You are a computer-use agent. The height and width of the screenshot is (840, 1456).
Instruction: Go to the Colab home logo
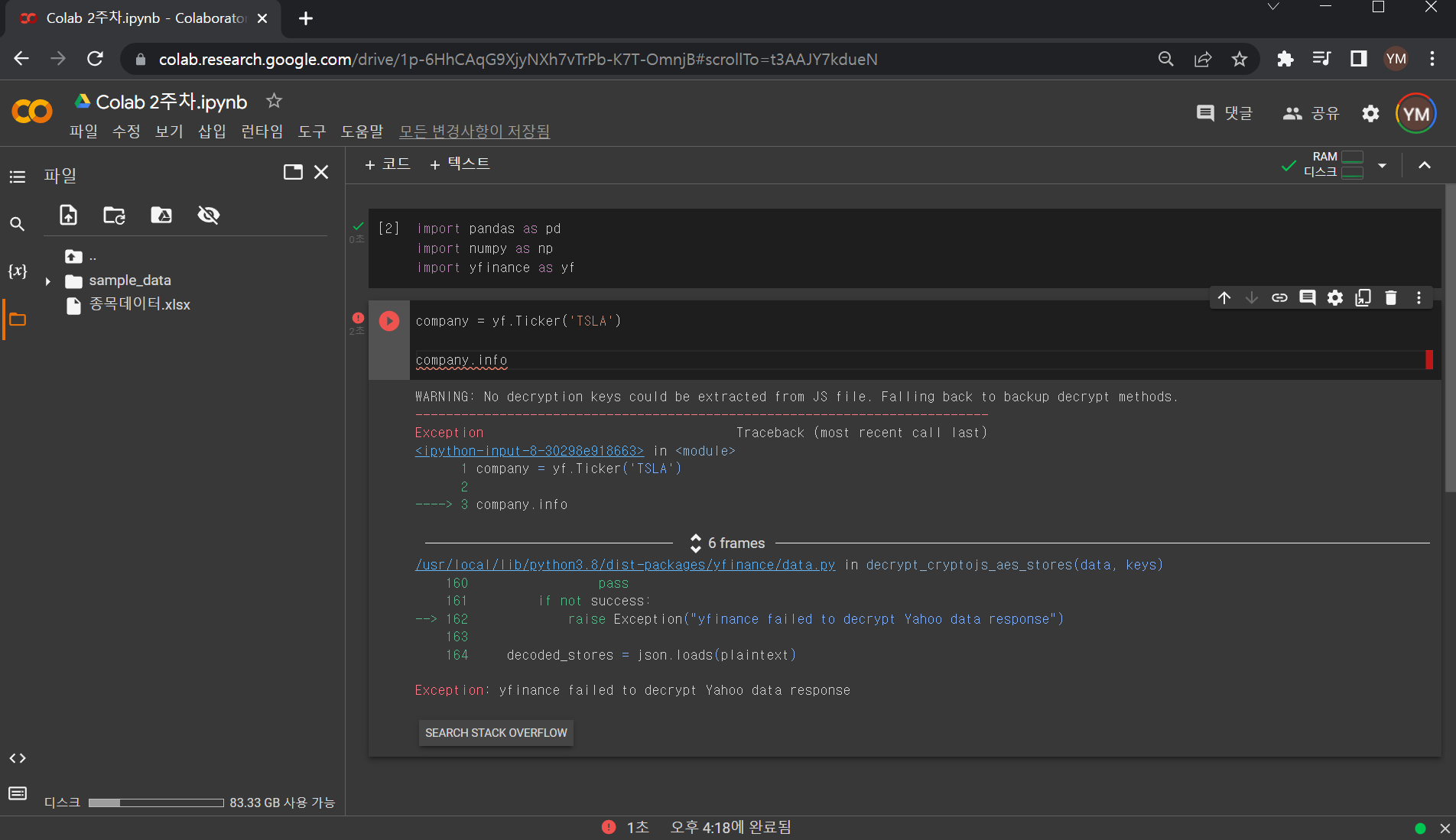coord(32,112)
